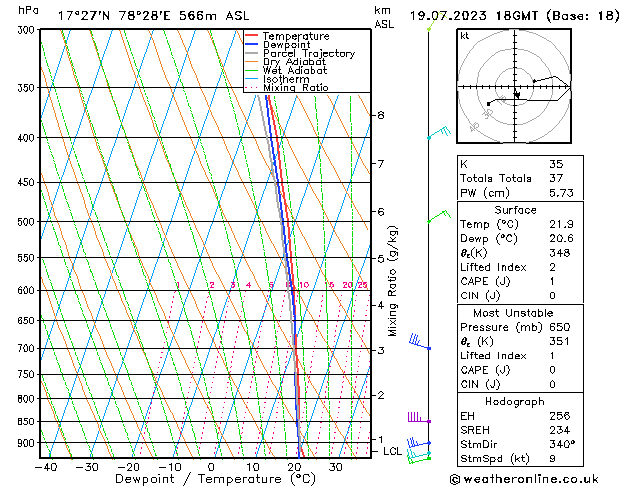Click the 'km ASL' altitude axis label
Viewport: 629px width, 486px height.
[x=384, y=17]
